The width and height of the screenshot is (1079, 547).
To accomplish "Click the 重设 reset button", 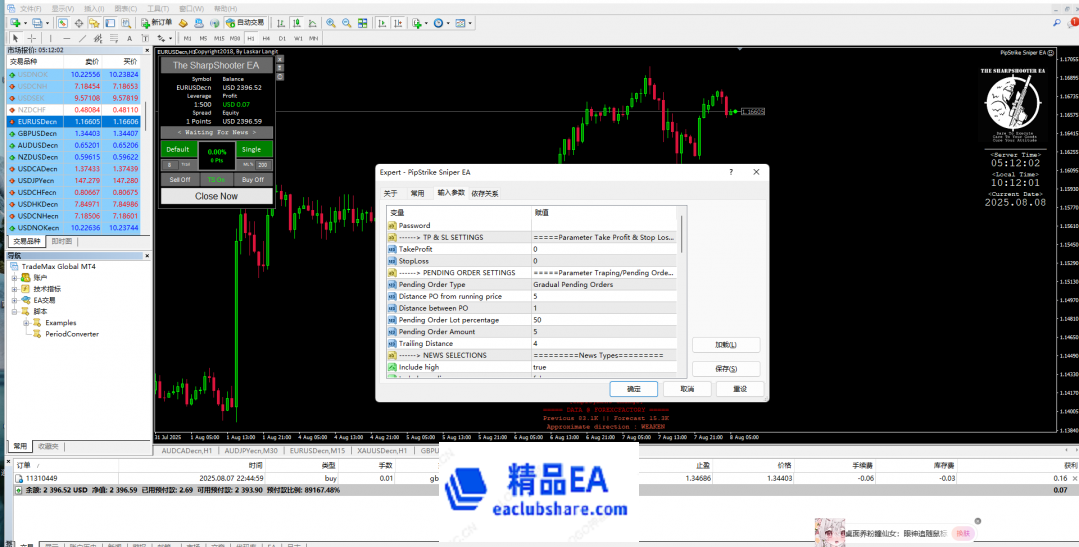I will tap(740, 389).
